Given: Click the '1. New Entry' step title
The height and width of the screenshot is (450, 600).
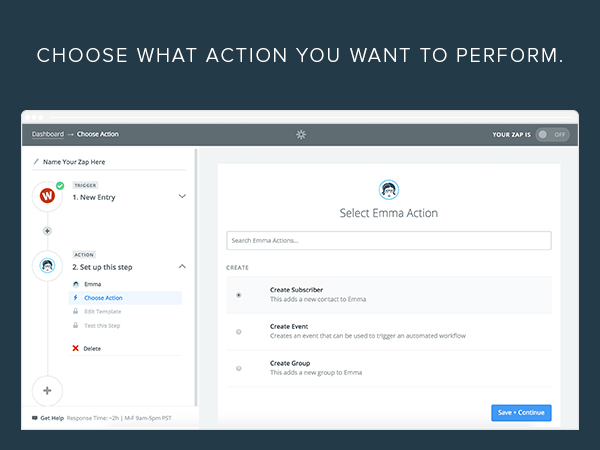Looking at the screenshot, I should click(94, 197).
